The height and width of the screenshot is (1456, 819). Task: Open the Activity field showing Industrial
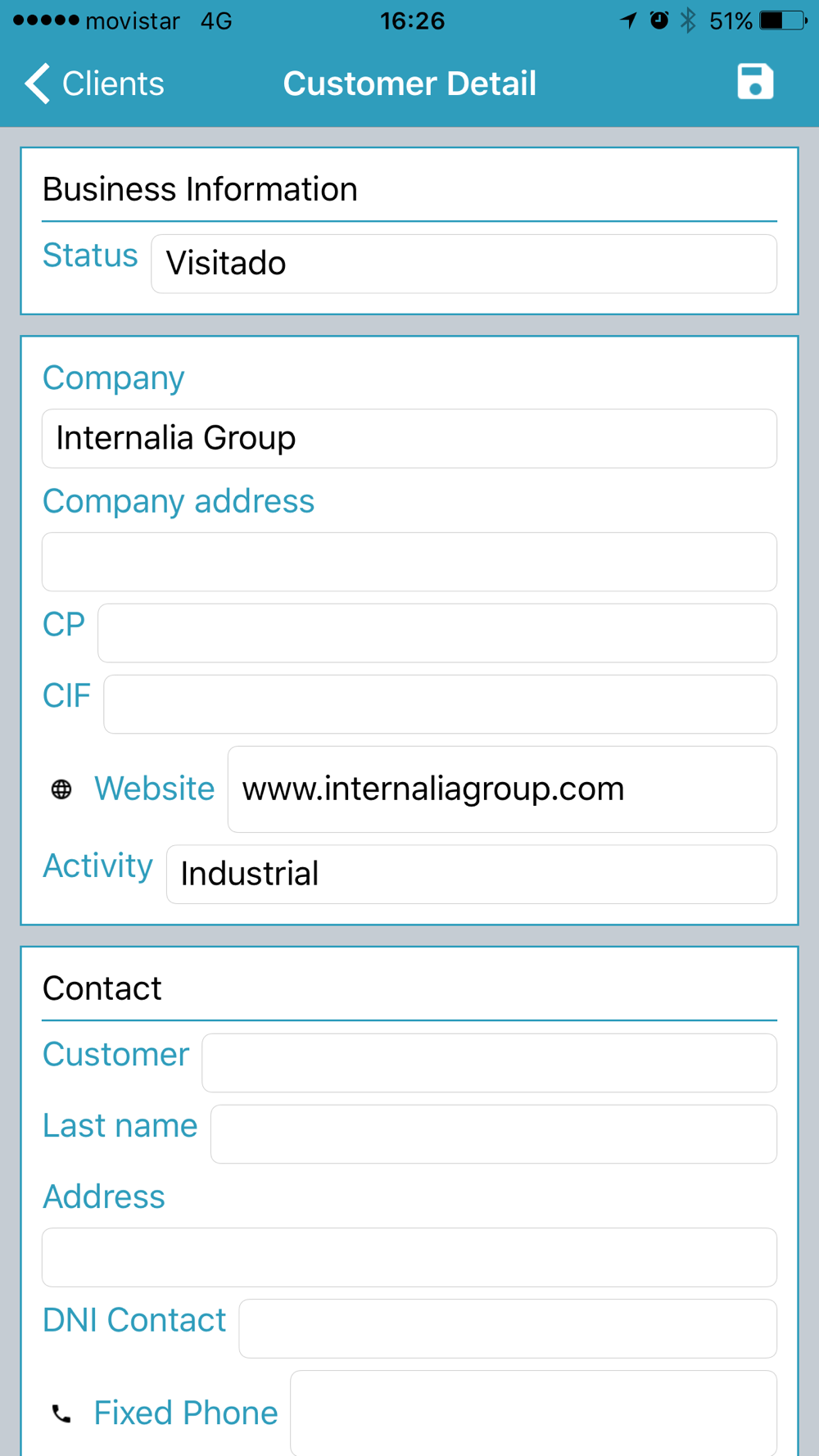pyautogui.click(x=471, y=875)
